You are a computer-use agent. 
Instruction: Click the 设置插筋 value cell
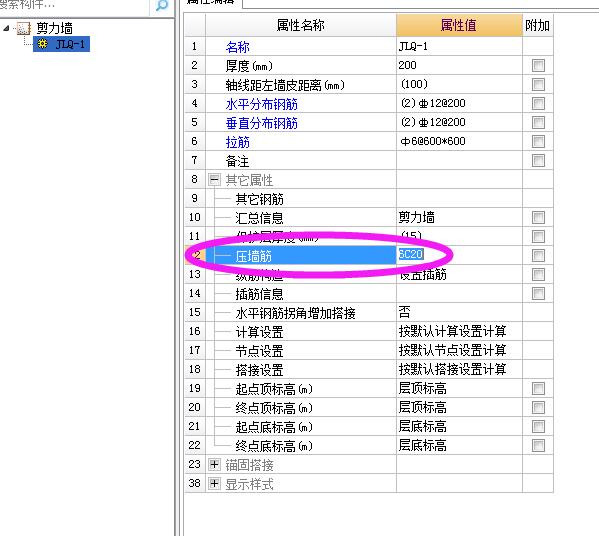pyautogui.click(x=459, y=274)
